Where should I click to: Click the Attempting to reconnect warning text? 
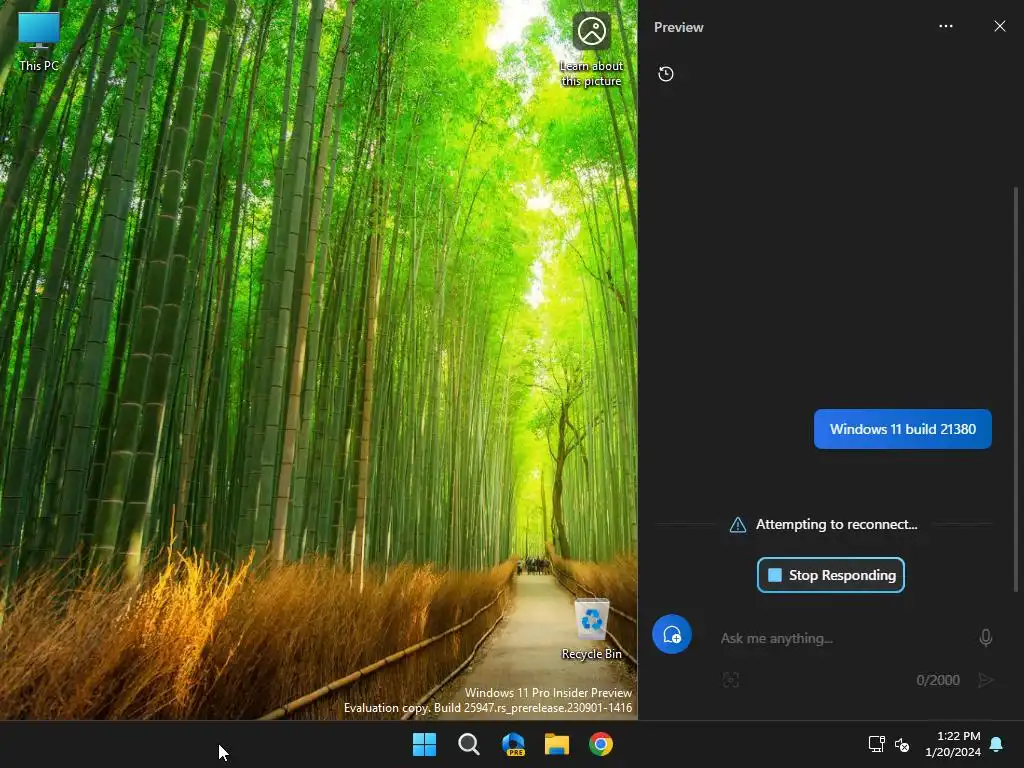pos(836,524)
